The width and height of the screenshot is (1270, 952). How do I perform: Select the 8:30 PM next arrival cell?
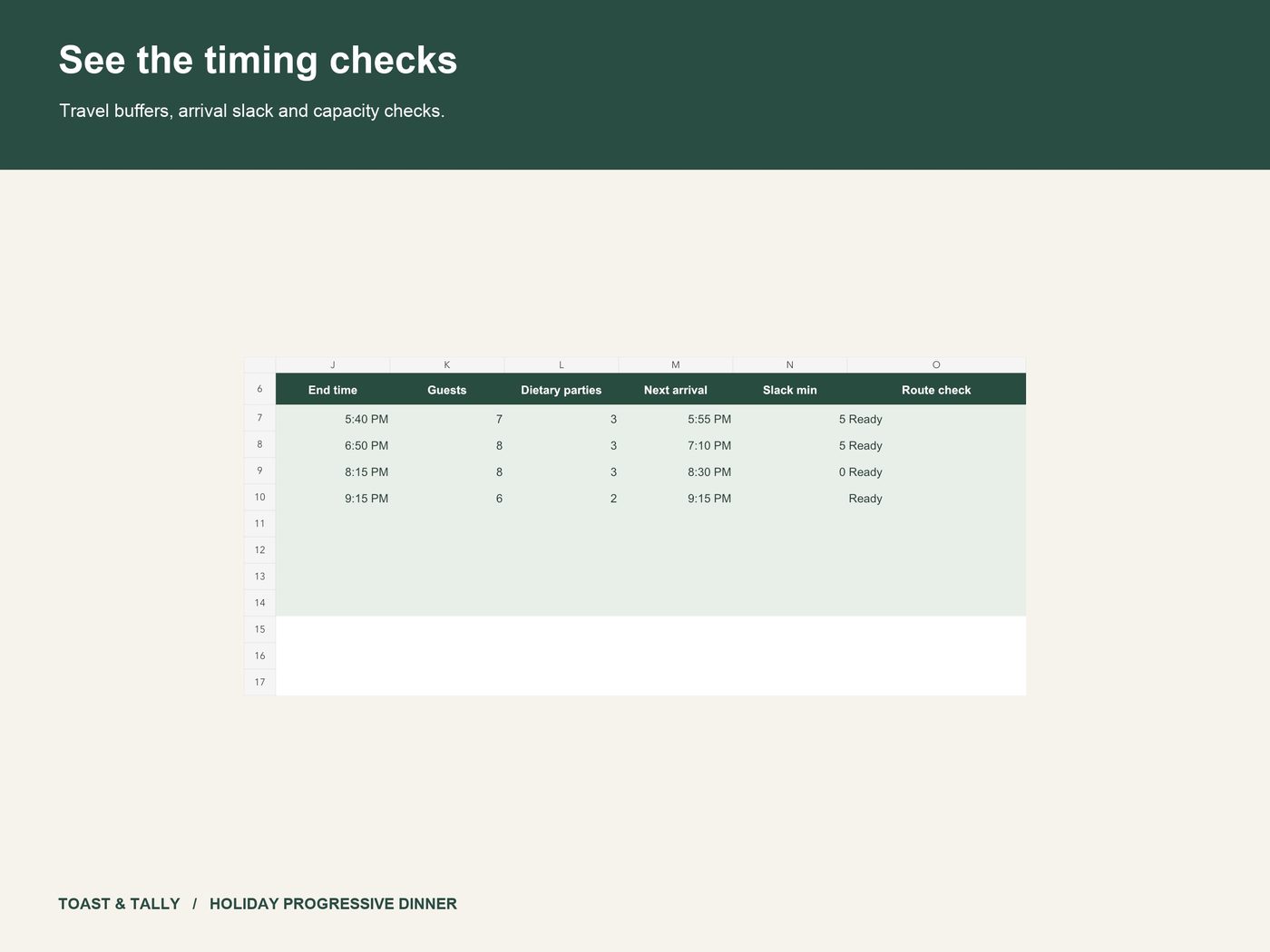pos(676,471)
